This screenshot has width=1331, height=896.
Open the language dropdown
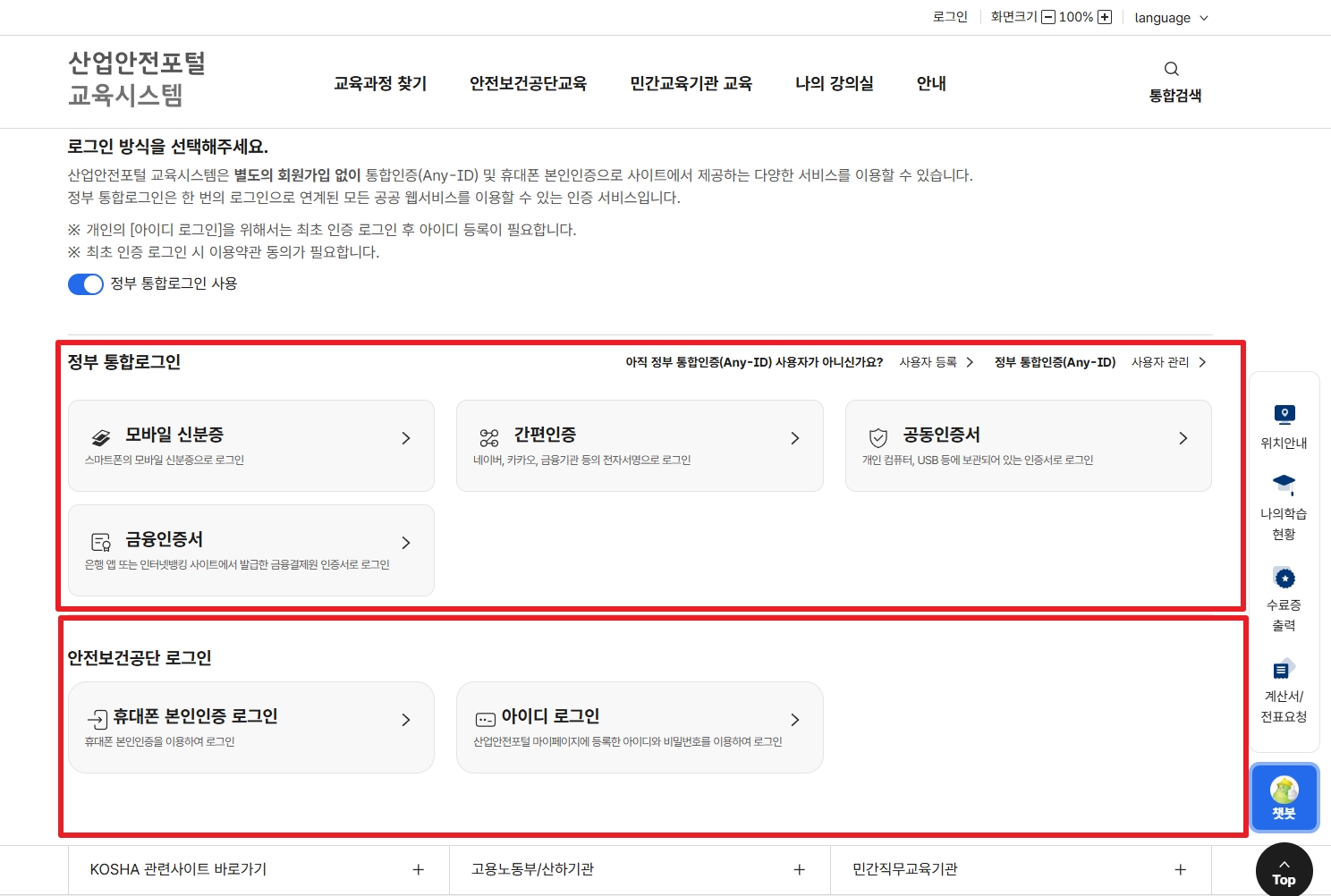click(x=1171, y=18)
